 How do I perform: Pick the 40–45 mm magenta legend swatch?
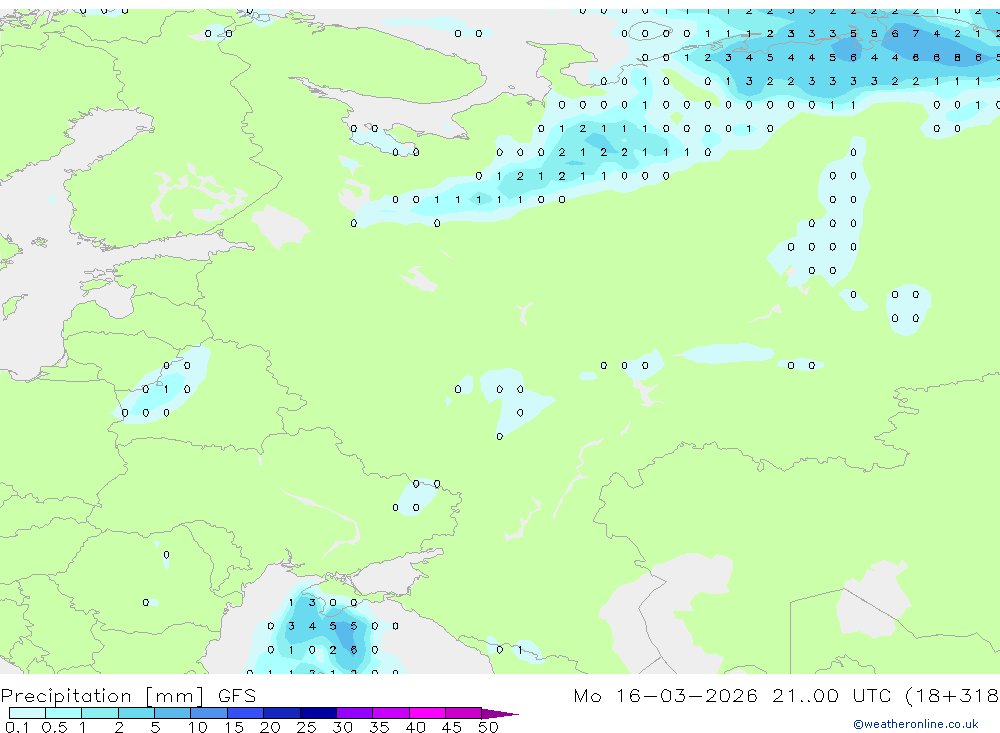tap(427, 713)
